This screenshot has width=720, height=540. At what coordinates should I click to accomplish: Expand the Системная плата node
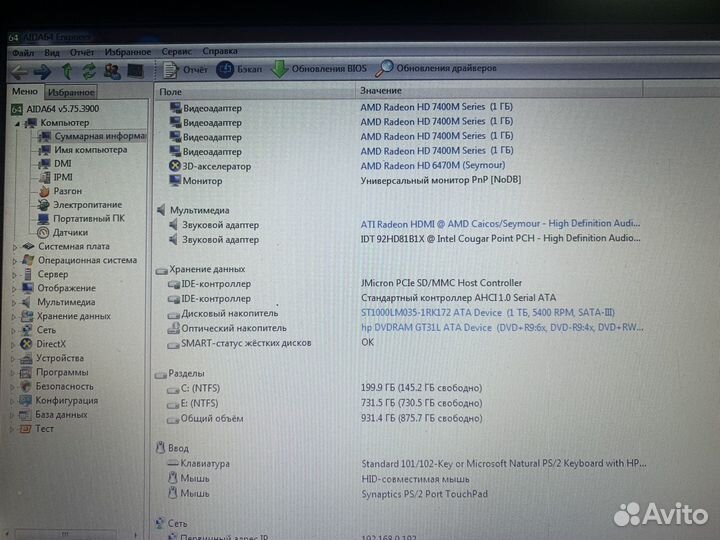[15, 247]
